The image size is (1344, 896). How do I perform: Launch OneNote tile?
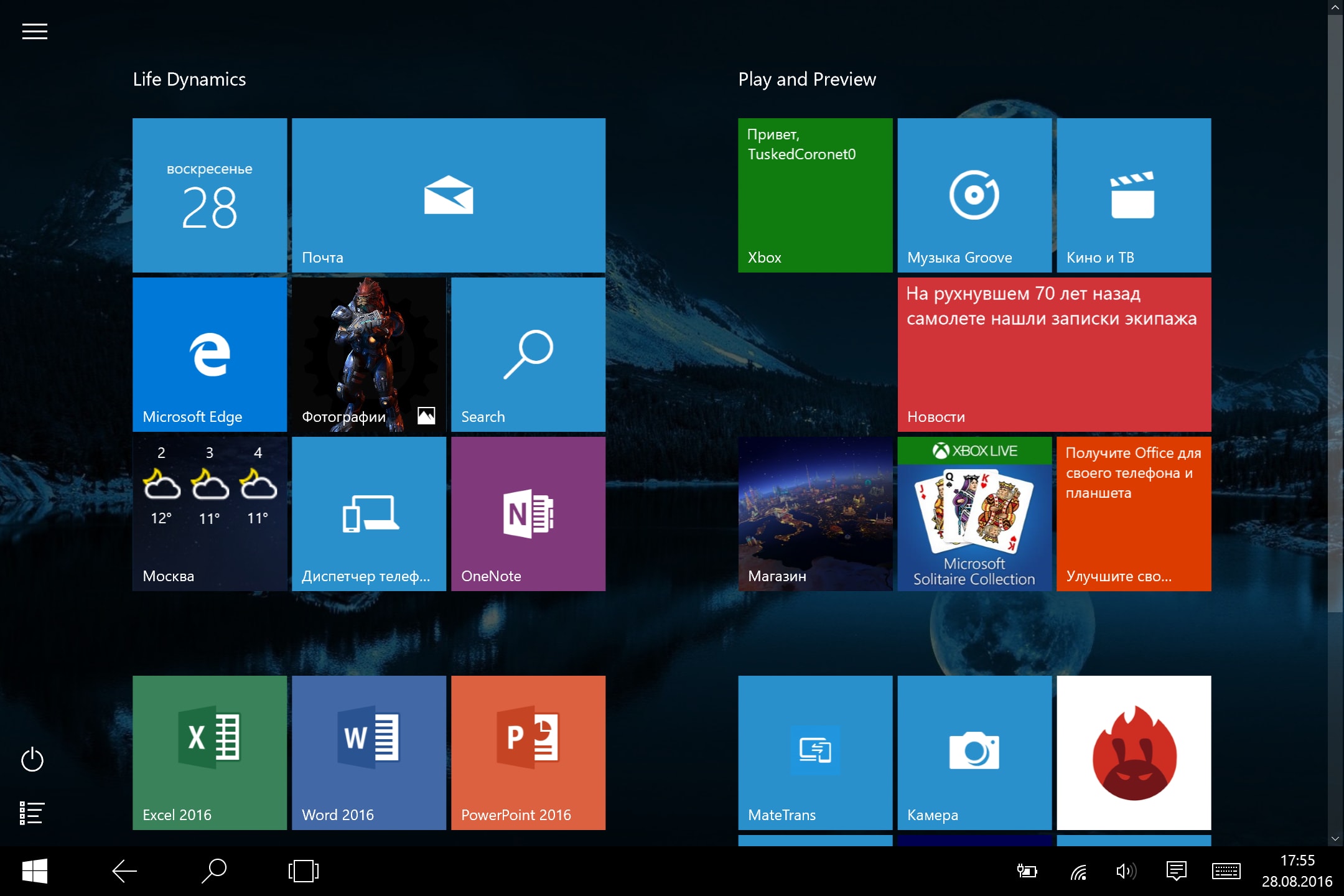click(528, 514)
